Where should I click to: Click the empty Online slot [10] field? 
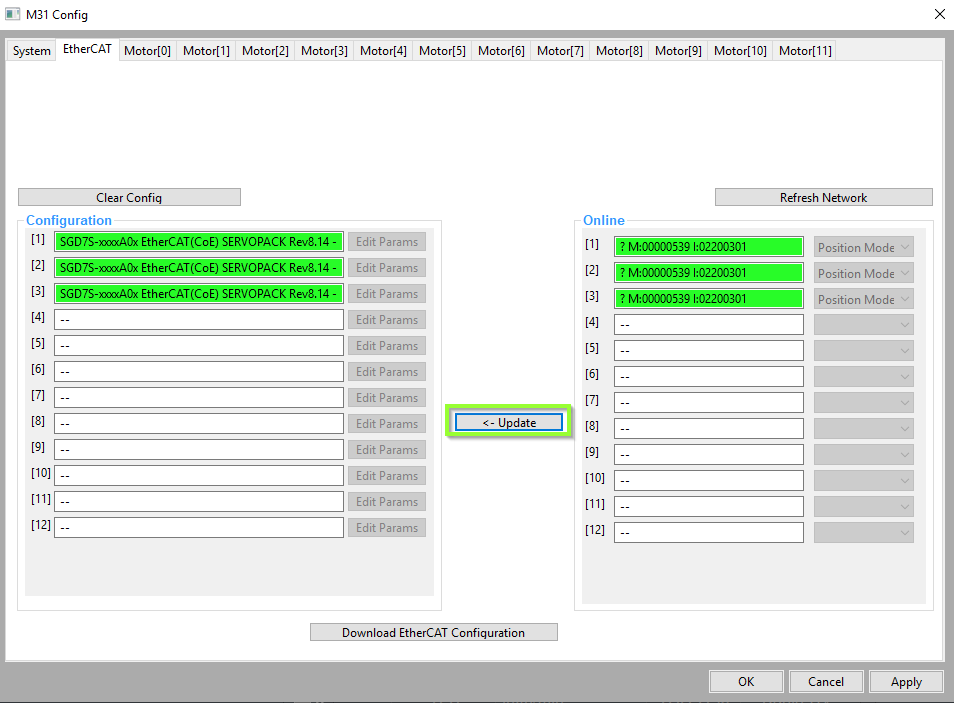click(709, 480)
